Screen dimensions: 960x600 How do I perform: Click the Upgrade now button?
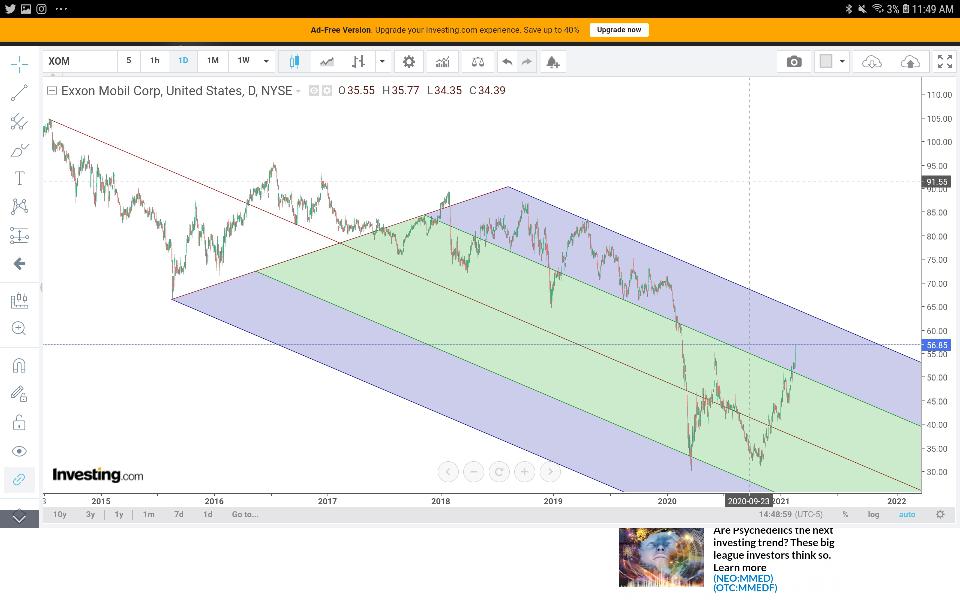pos(619,30)
